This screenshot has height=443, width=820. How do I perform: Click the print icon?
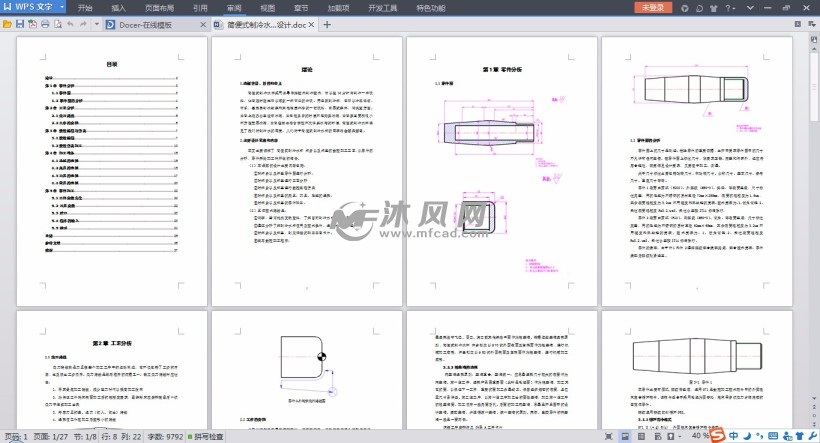tap(45, 24)
